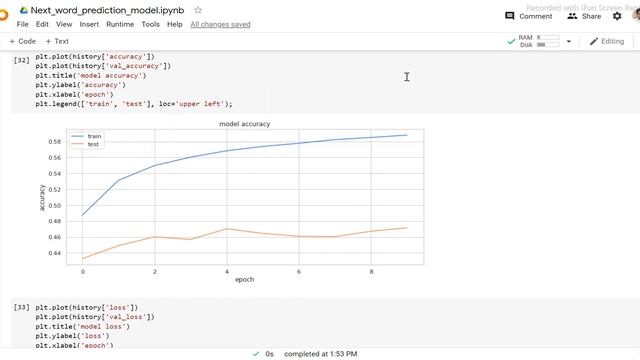Select cell 32 execution count marker
Viewport: 640px width, 360px height.
pyautogui.click(x=22, y=60)
